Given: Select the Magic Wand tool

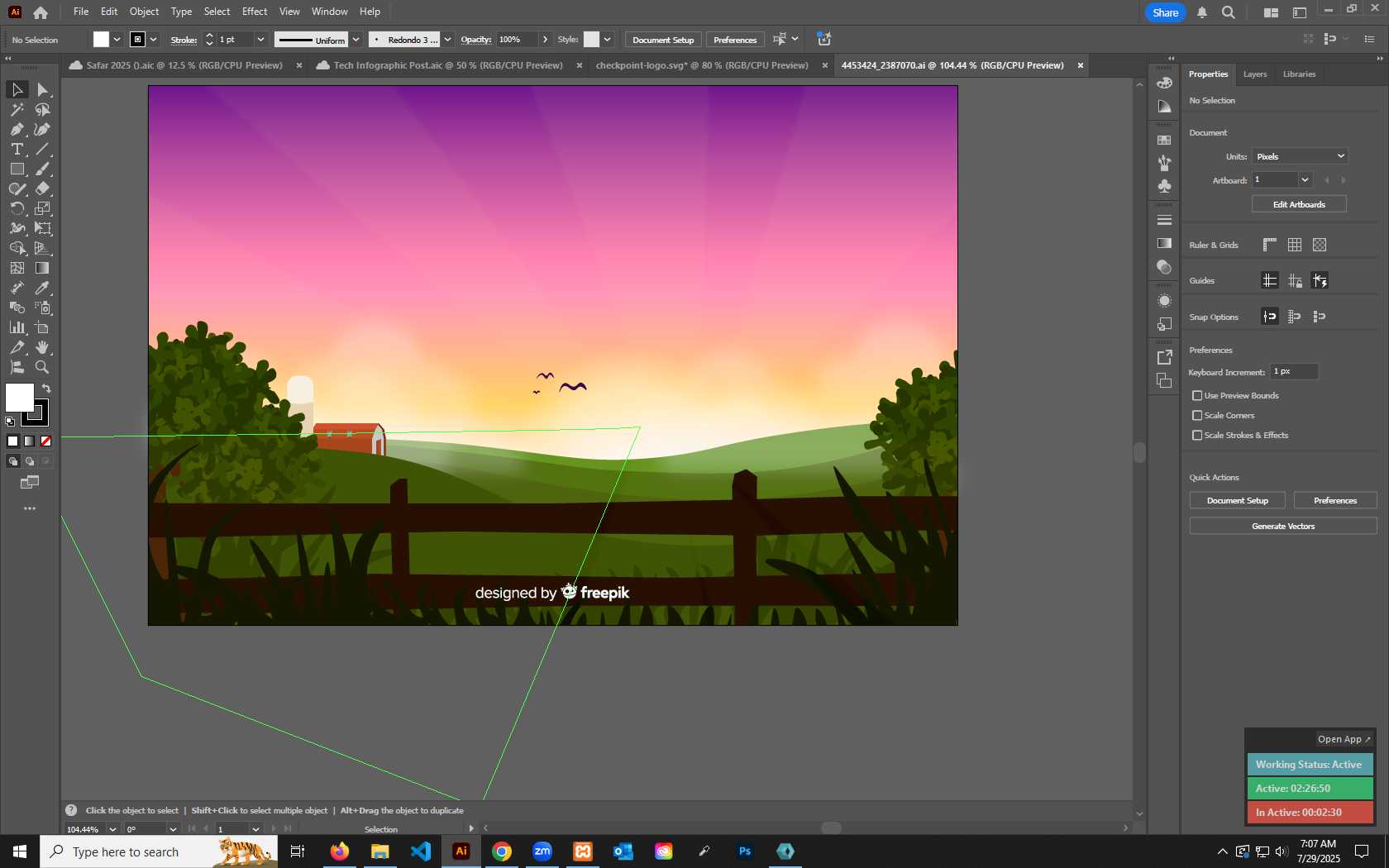Looking at the screenshot, I should [x=17, y=109].
